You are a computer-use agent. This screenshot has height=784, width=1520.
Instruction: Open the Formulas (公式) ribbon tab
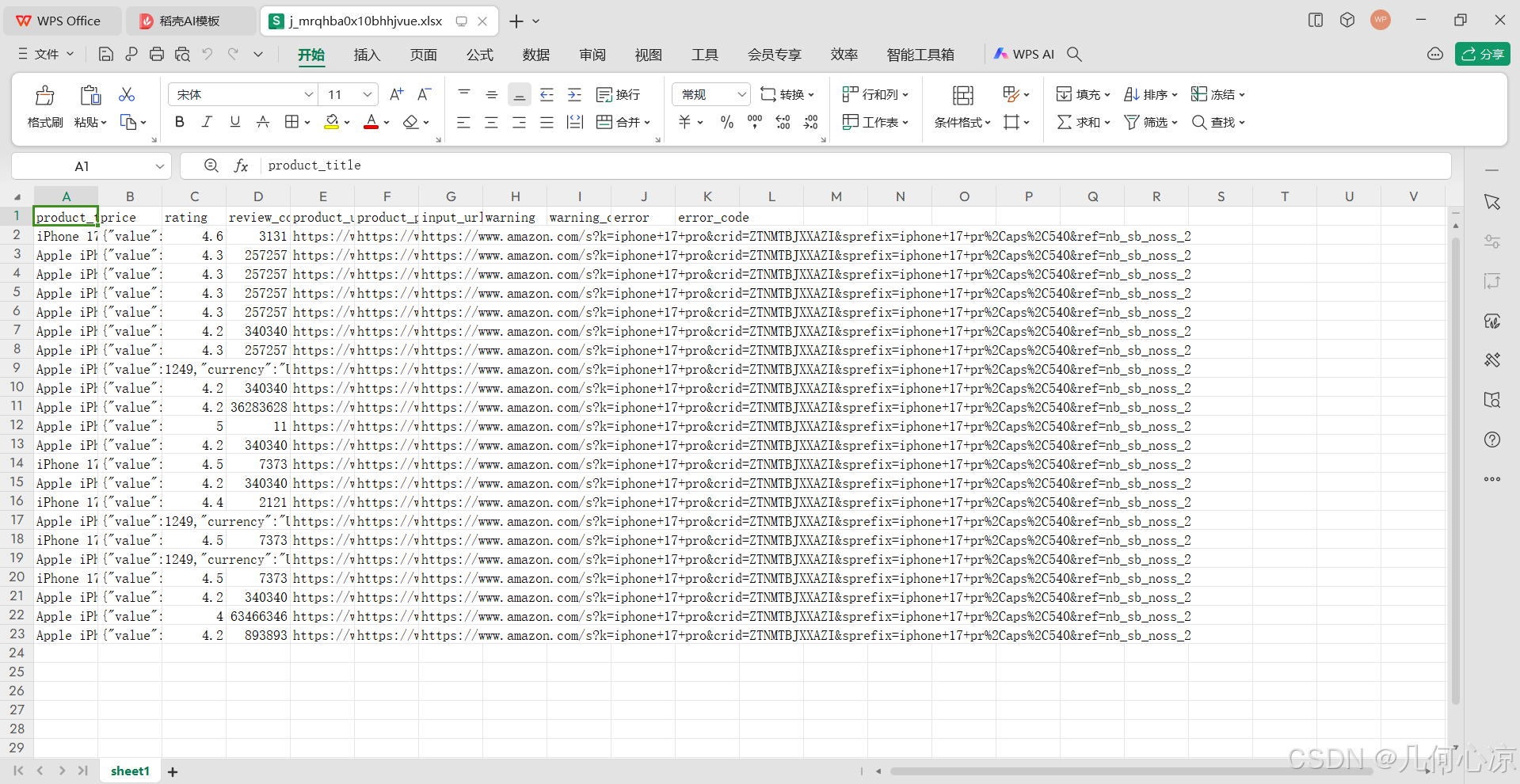tap(479, 55)
